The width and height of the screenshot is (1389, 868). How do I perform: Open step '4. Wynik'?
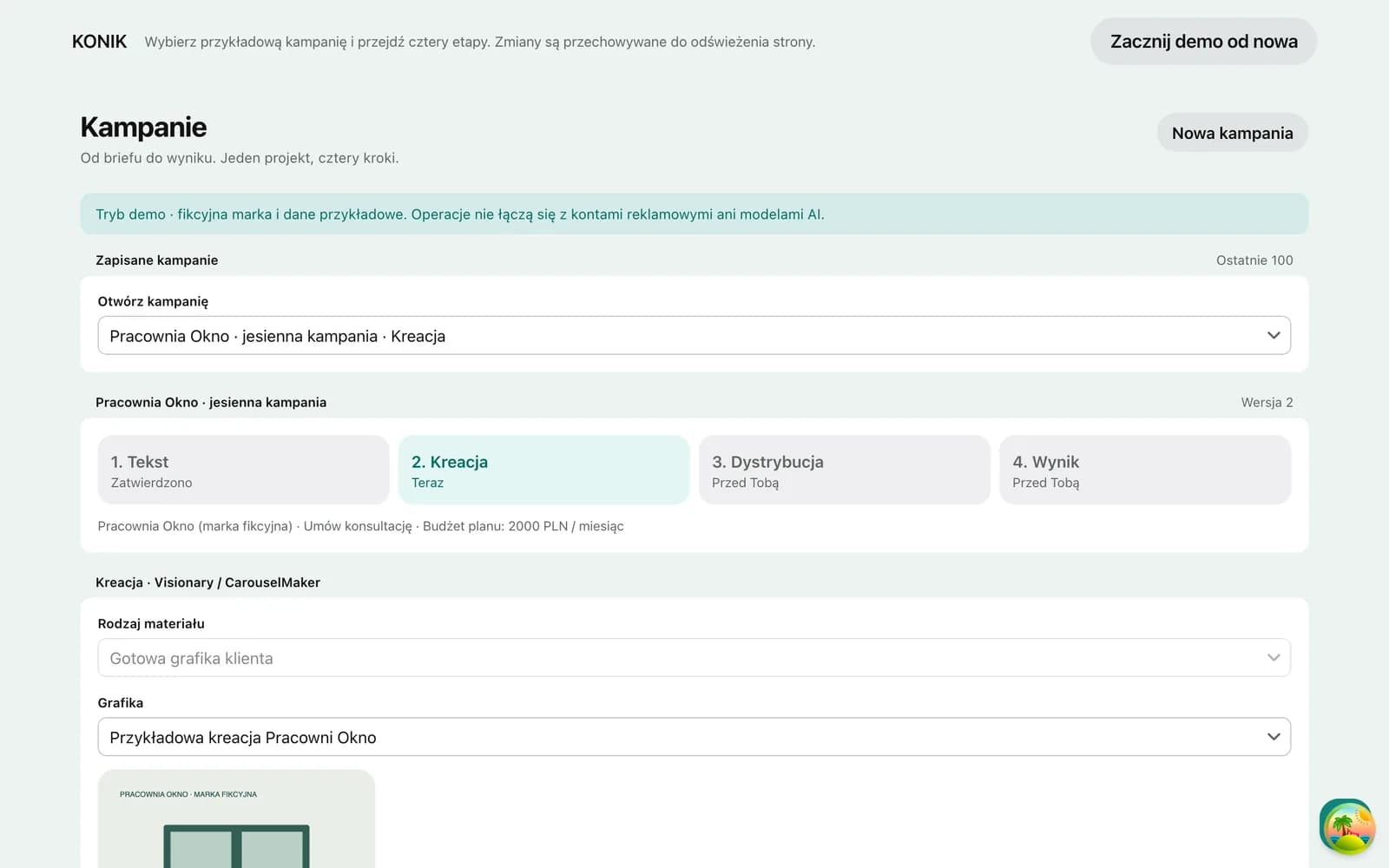click(x=1145, y=470)
